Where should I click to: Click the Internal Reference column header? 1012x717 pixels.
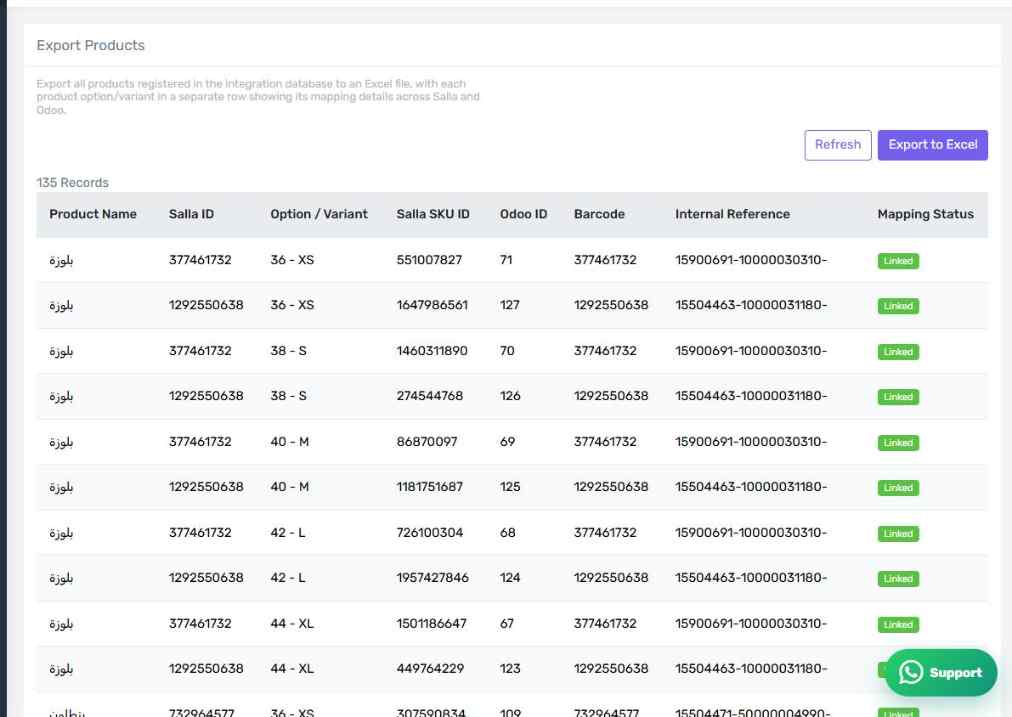pyautogui.click(x=733, y=214)
